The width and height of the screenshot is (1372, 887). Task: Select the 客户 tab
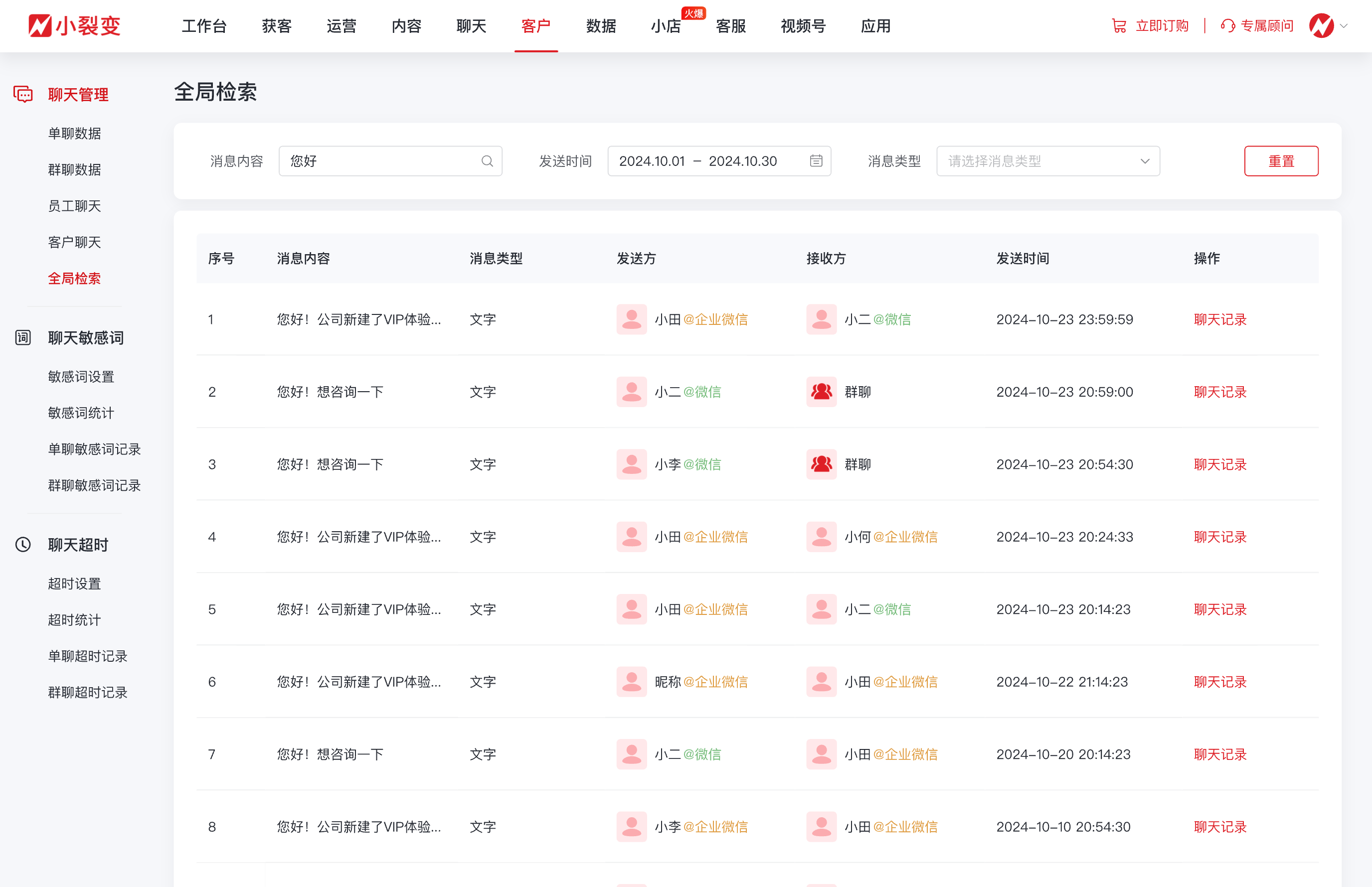tap(536, 26)
